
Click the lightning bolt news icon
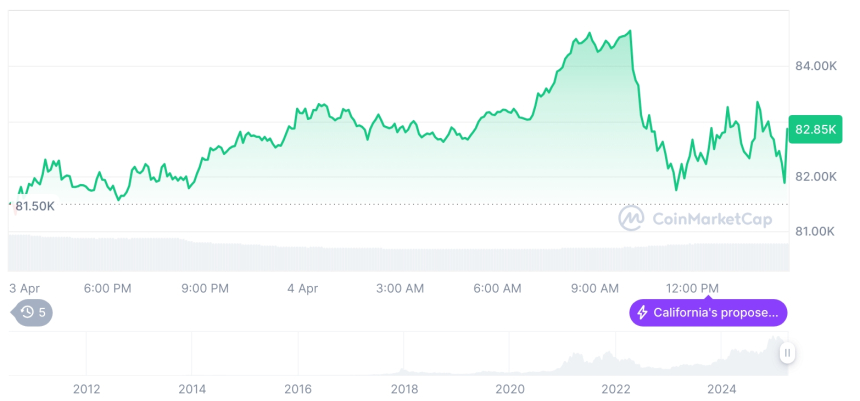point(642,313)
